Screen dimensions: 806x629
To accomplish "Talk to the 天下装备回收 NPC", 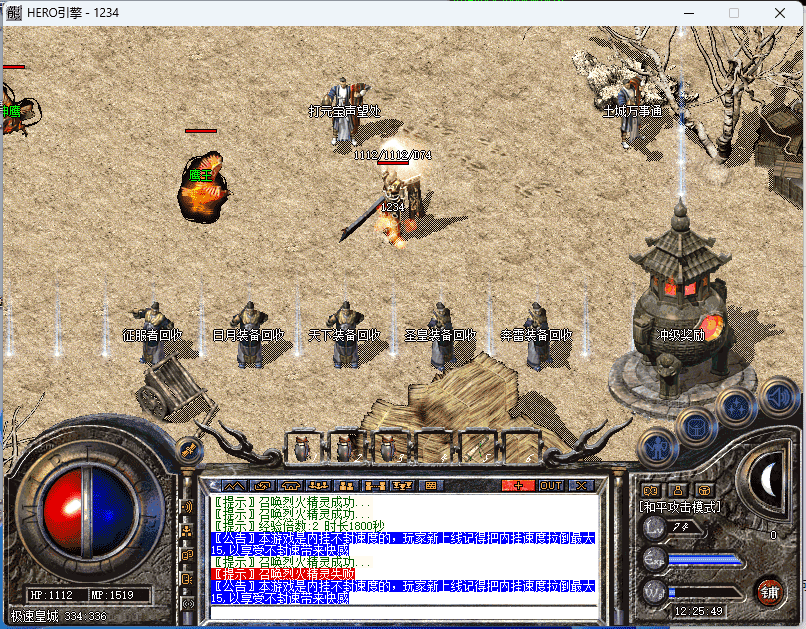I will pyautogui.click(x=344, y=335).
